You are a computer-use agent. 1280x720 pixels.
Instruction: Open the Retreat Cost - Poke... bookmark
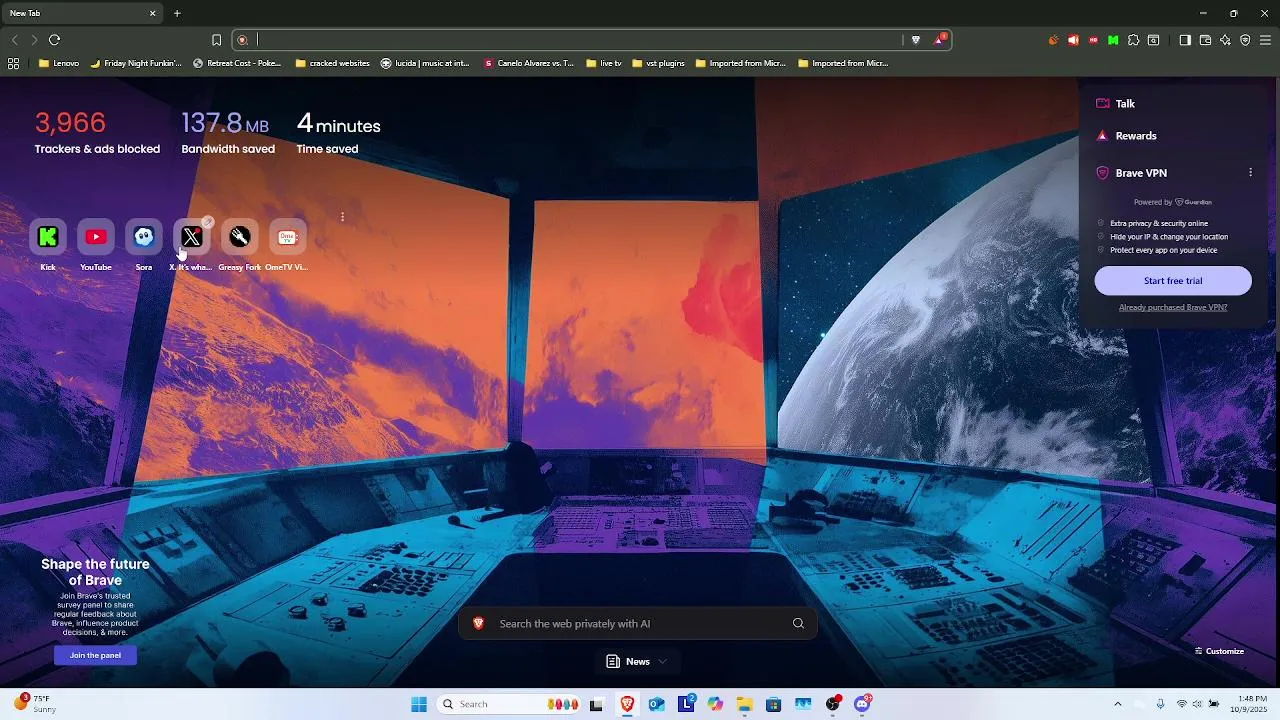tap(237, 63)
